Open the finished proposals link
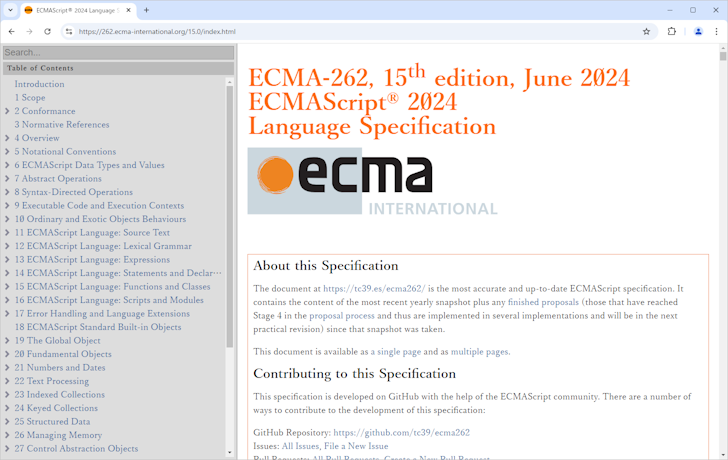Screen dimensions: 728x460 (x=543, y=302)
